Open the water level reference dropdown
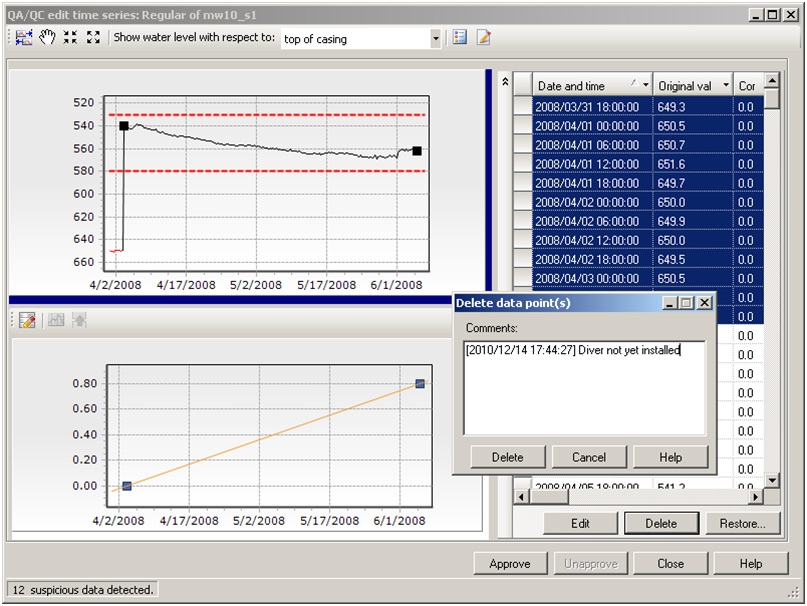 tap(435, 39)
